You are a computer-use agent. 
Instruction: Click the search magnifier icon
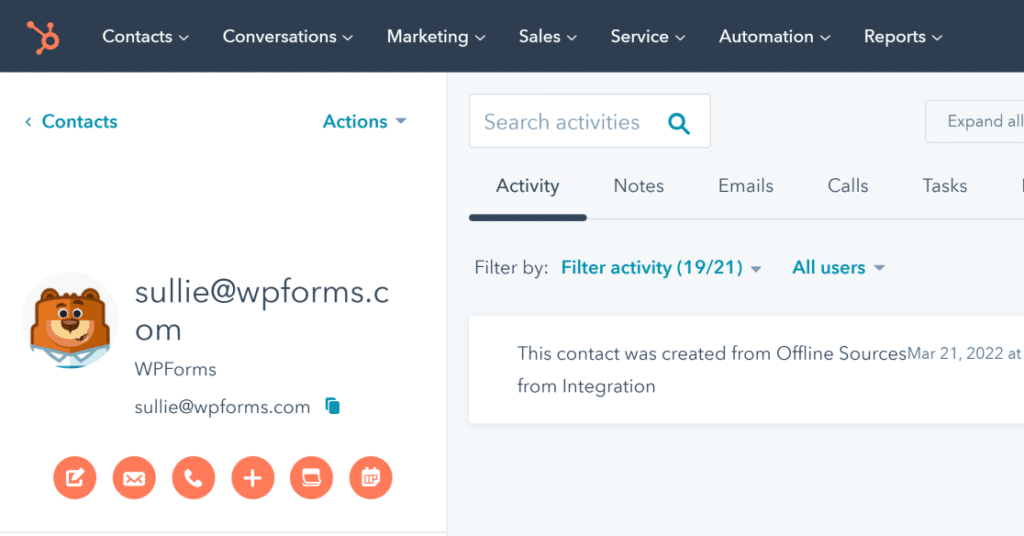click(679, 123)
